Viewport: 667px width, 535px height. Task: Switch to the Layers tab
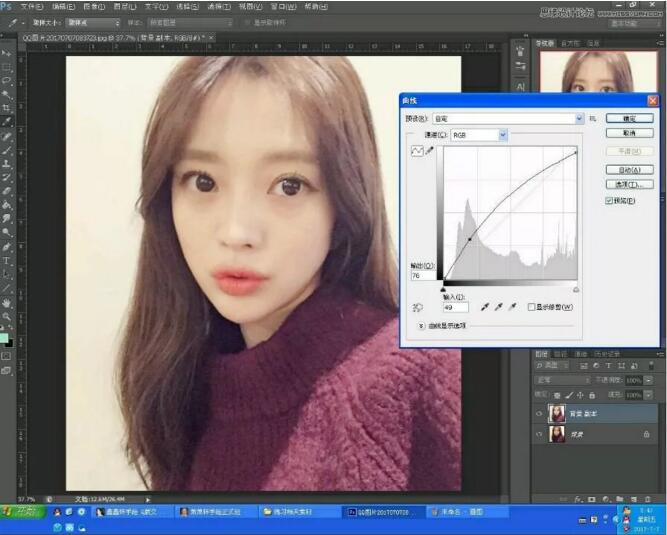[x=542, y=354]
